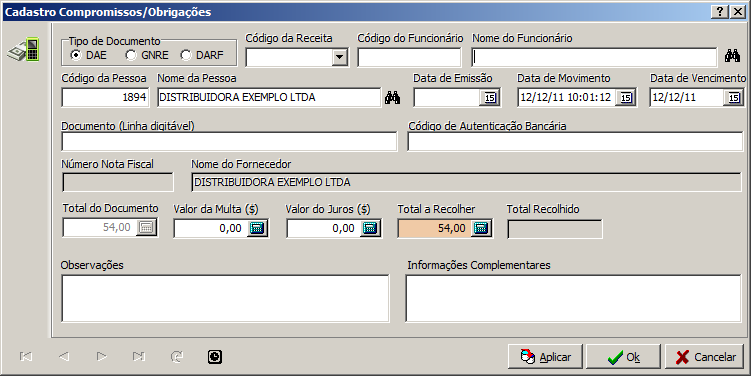This screenshot has width=751, height=376.
Task: Click the refresh record icon
Action: [x=177, y=356]
